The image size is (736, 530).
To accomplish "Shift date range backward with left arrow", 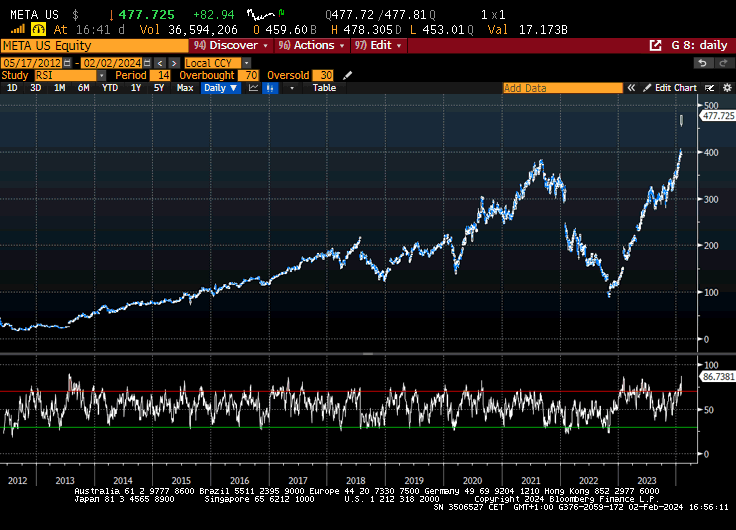I will tap(160, 63).
